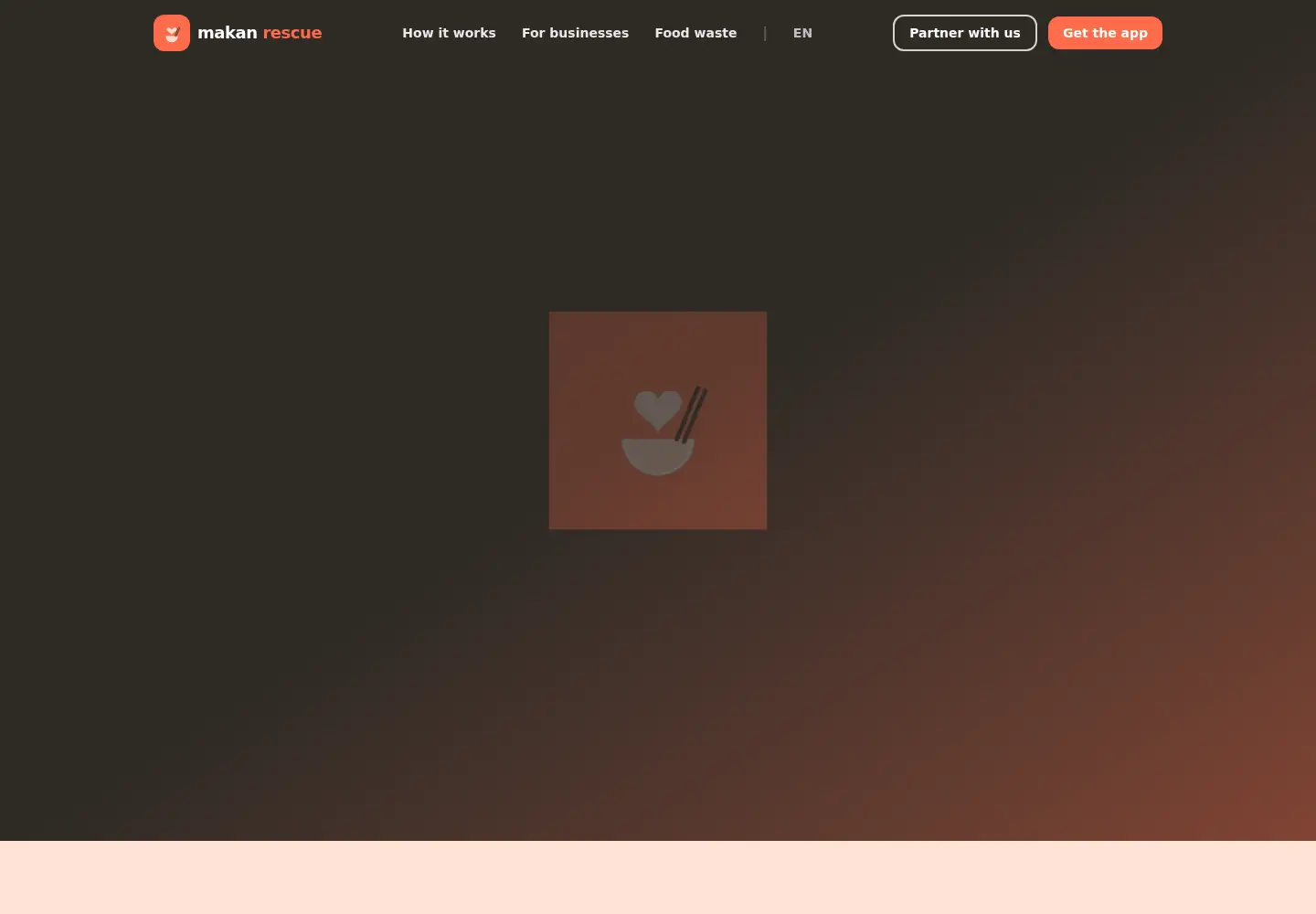
Task: Click the bowl and heart image
Action: click(658, 420)
